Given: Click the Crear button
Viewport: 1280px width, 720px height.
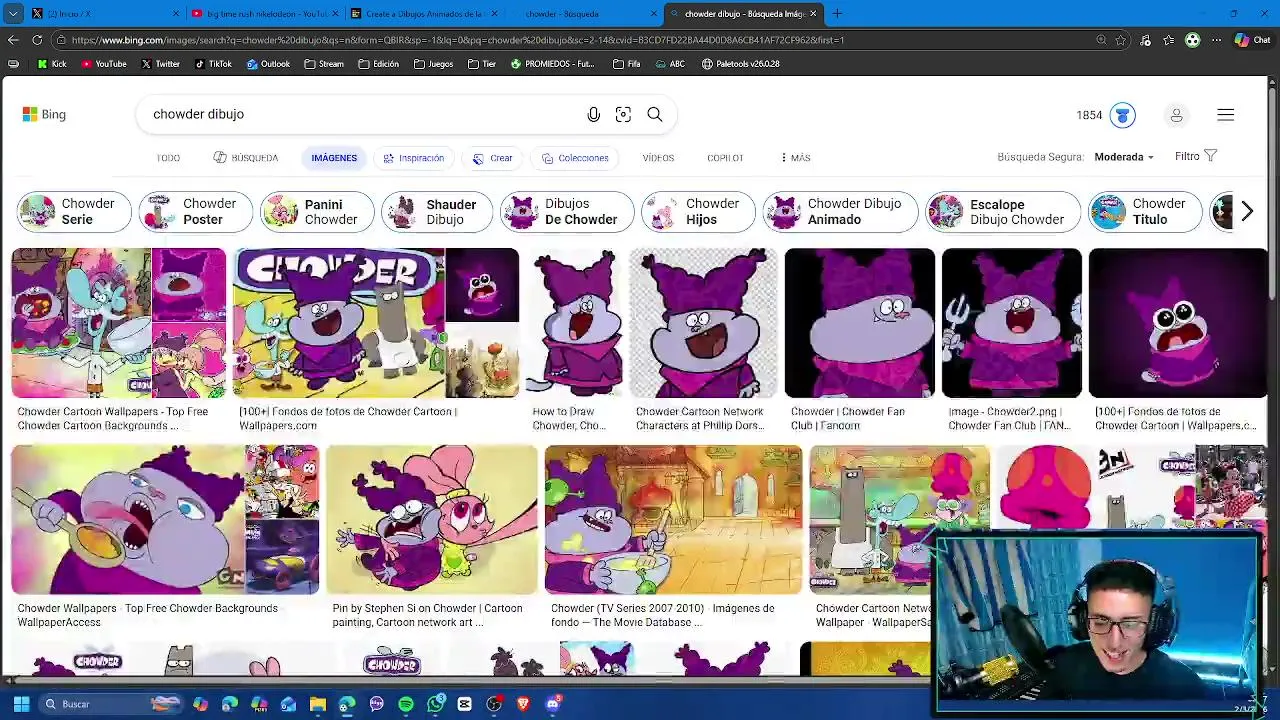Looking at the screenshot, I should [x=493, y=158].
